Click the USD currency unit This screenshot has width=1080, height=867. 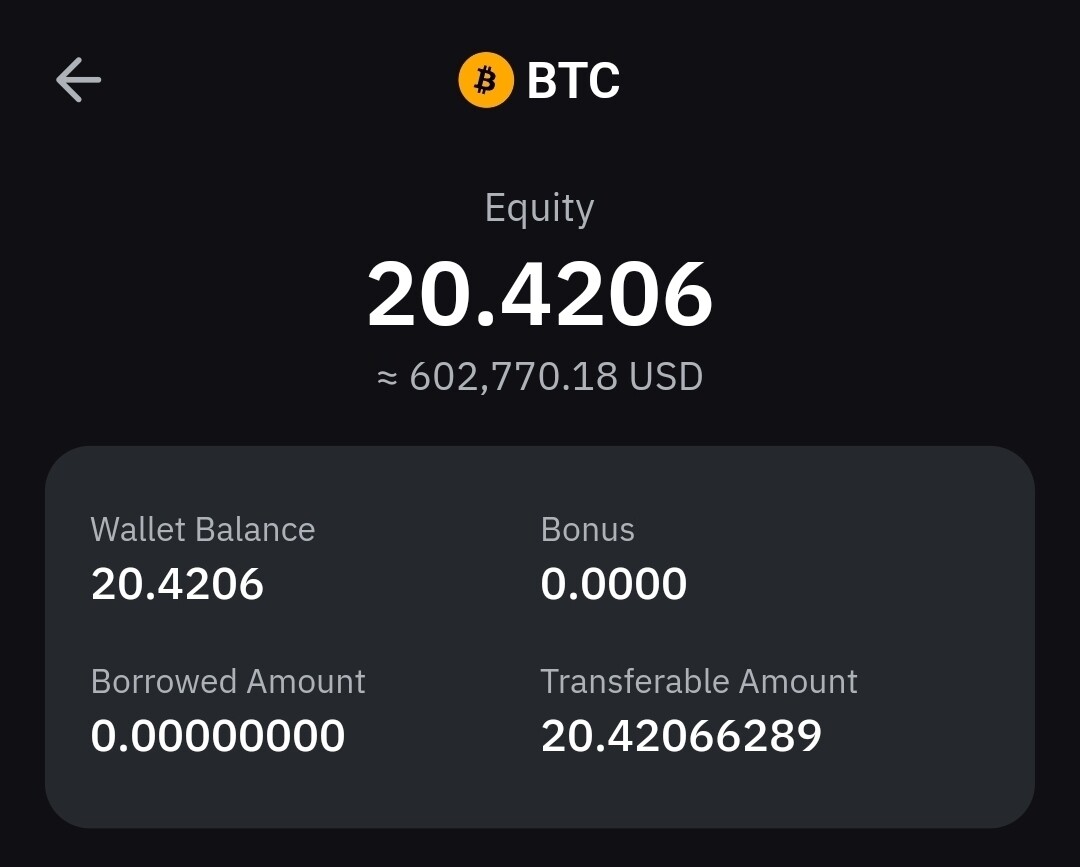[666, 377]
